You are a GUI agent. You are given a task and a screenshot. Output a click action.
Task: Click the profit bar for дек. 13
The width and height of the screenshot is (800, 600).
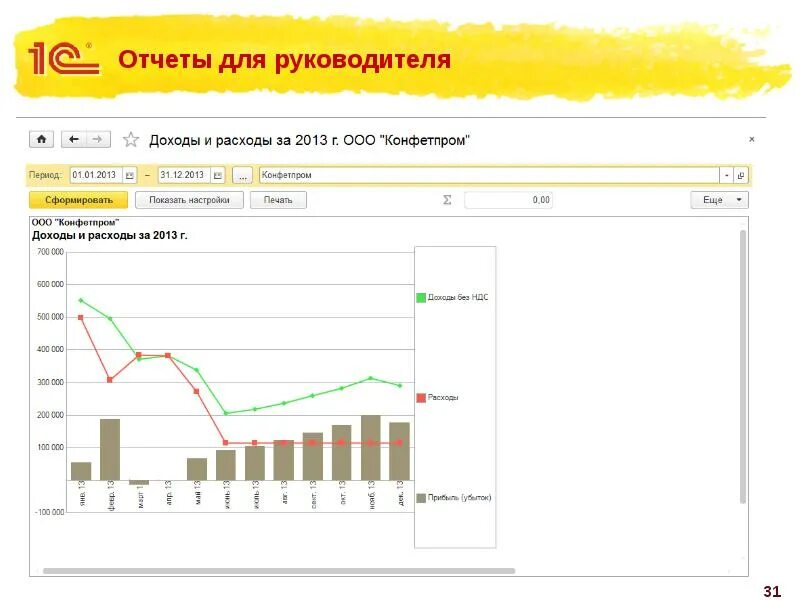click(399, 451)
